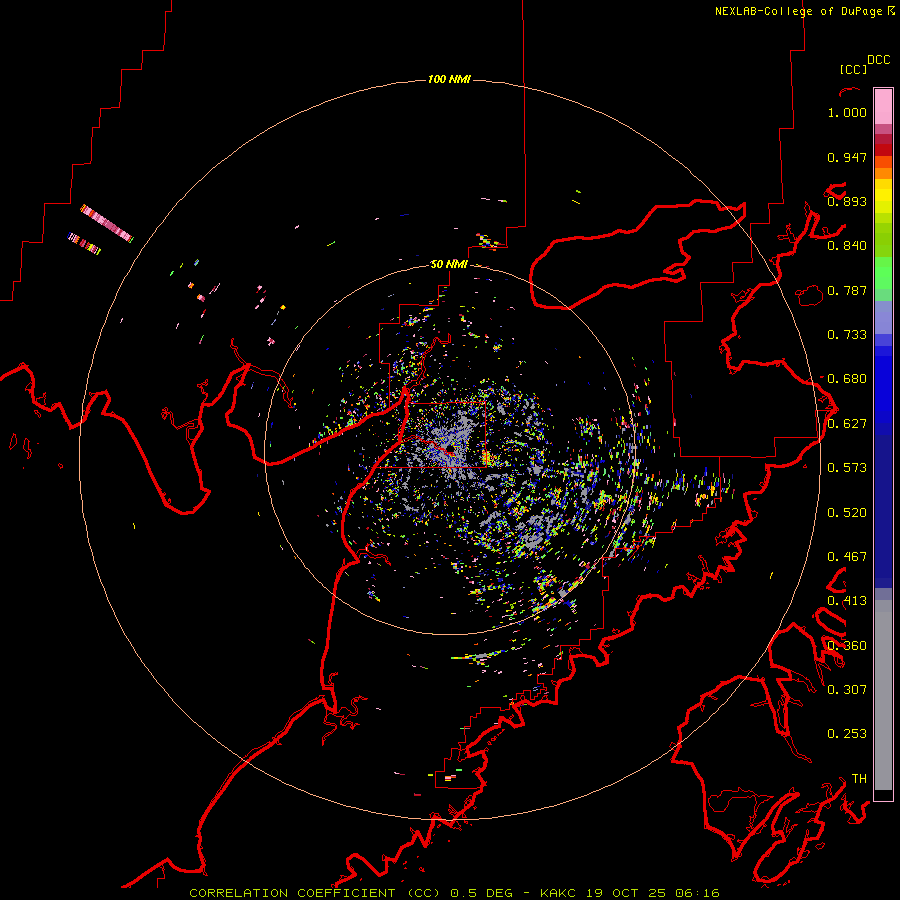Click the TH threshold label on legend
Viewport: 900px width, 900px height.
(859, 779)
